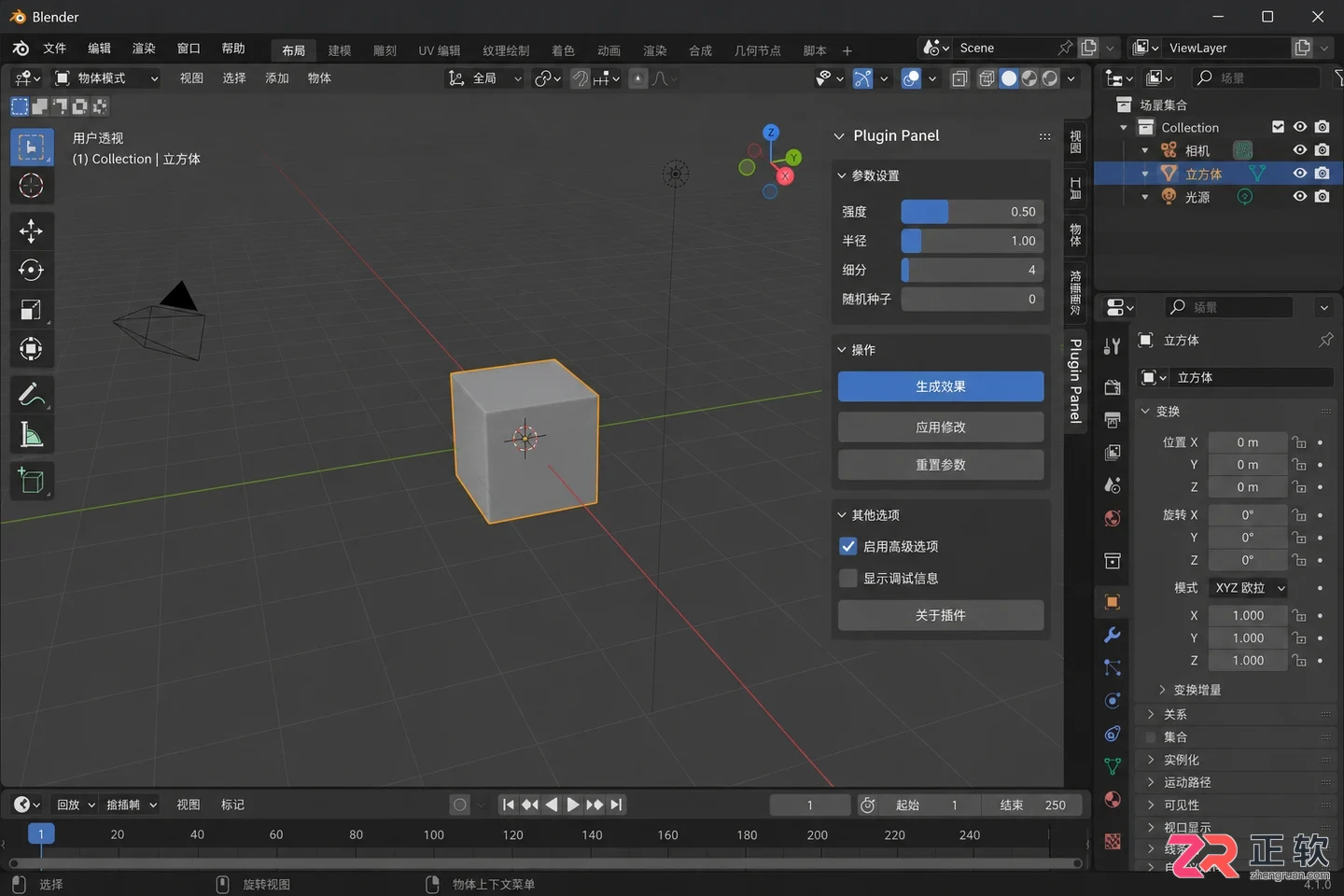Enable the 显示调试信息 checkbox
1344x896 pixels.
(848, 579)
